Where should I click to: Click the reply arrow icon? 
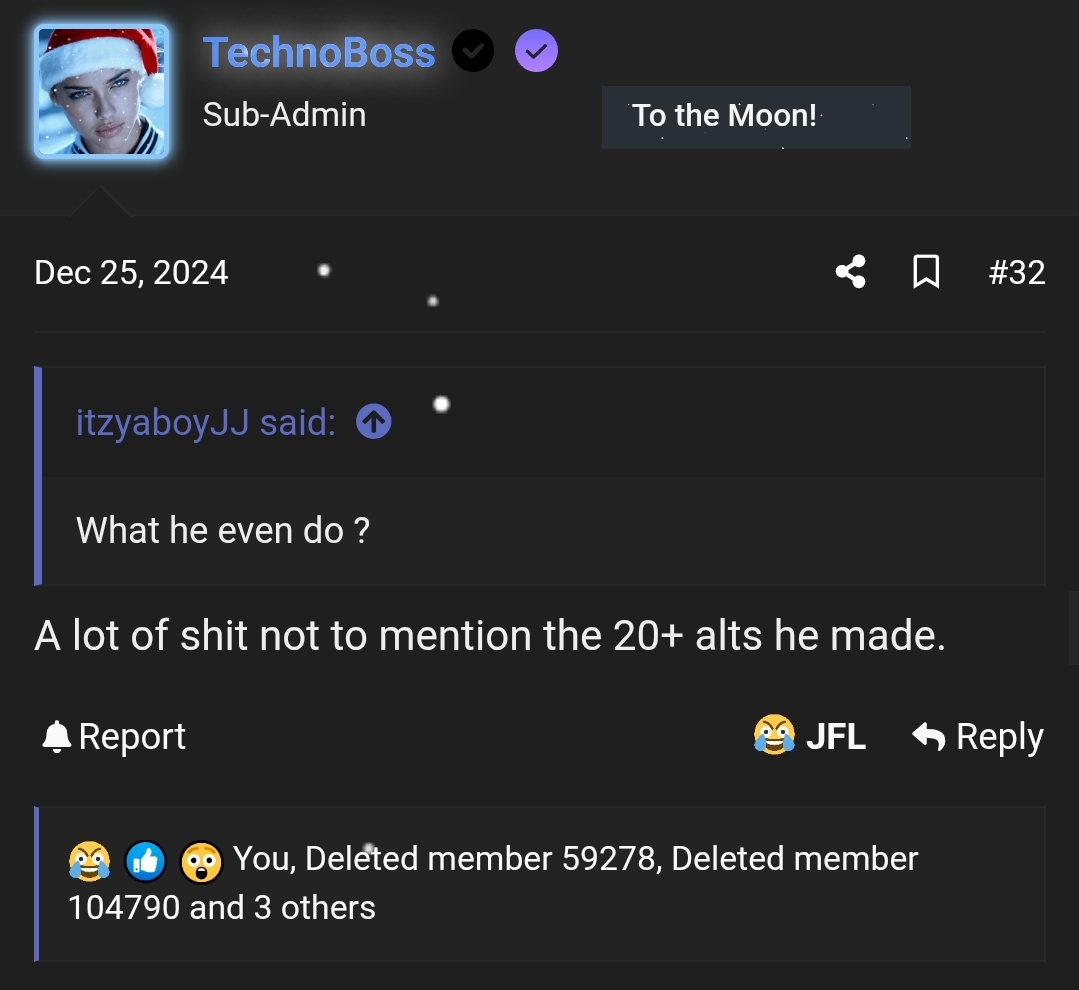coord(929,737)
